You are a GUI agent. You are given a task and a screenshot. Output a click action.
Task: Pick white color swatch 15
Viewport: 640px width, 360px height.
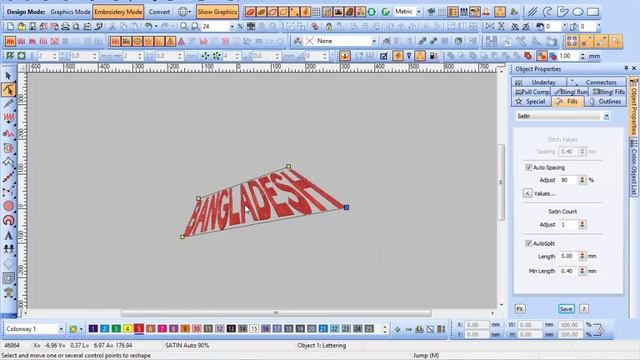click(x=254, y=329)
